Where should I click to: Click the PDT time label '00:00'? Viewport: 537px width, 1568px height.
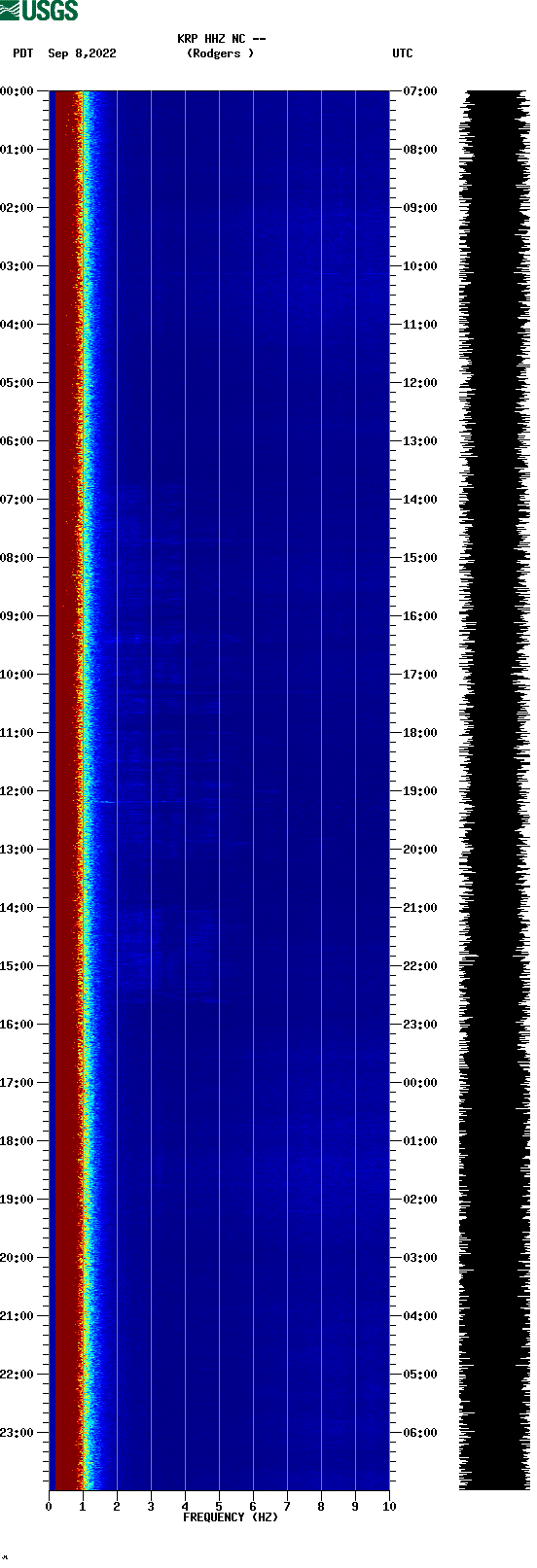(18, 91)
